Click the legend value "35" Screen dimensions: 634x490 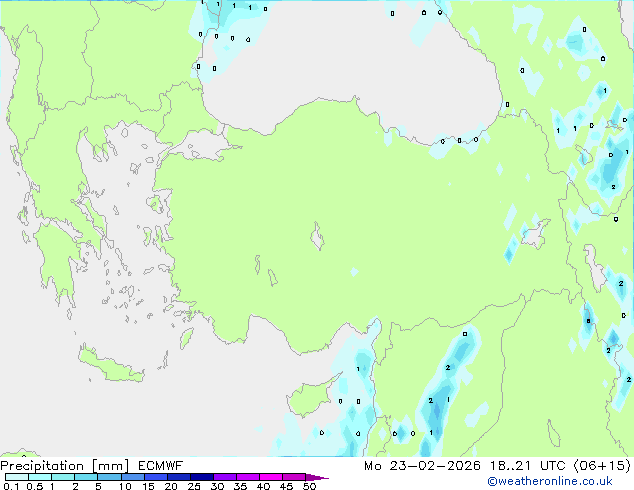point(240,486)
